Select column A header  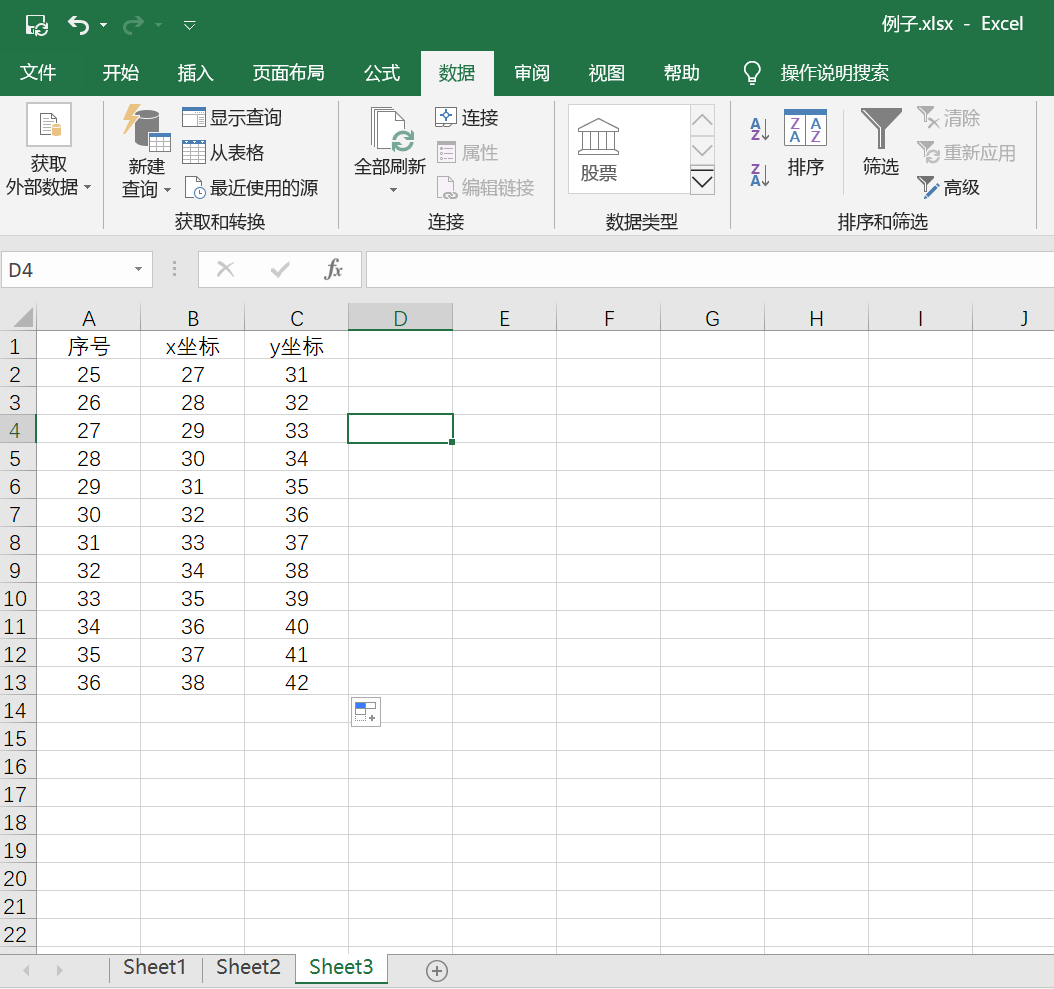89,318
